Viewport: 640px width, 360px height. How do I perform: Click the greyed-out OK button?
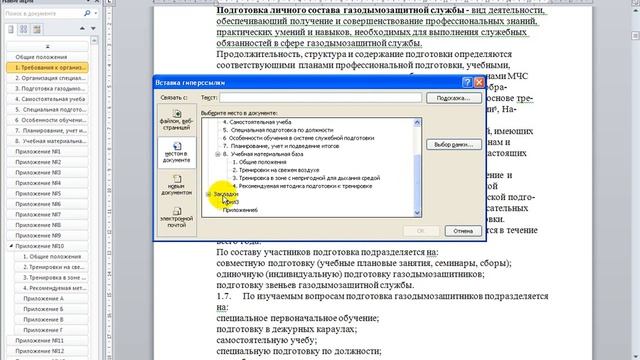[421, 231]
